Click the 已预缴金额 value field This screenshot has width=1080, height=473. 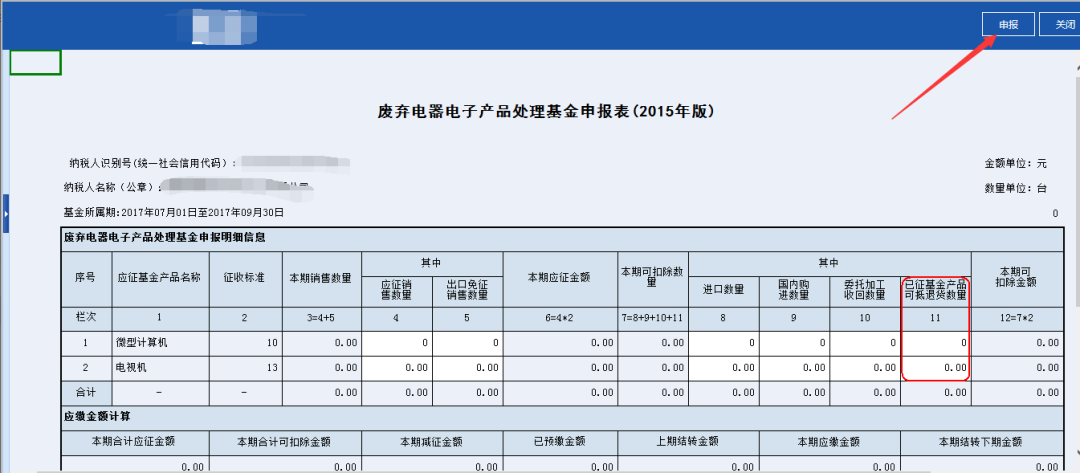pos(560,465)
